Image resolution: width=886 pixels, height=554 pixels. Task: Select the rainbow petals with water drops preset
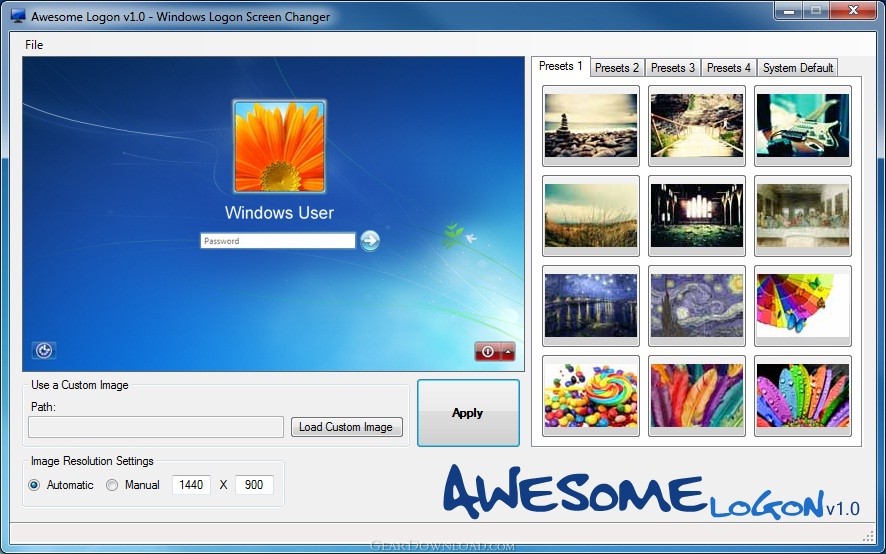pyautogui.click(x=803, y=396)
